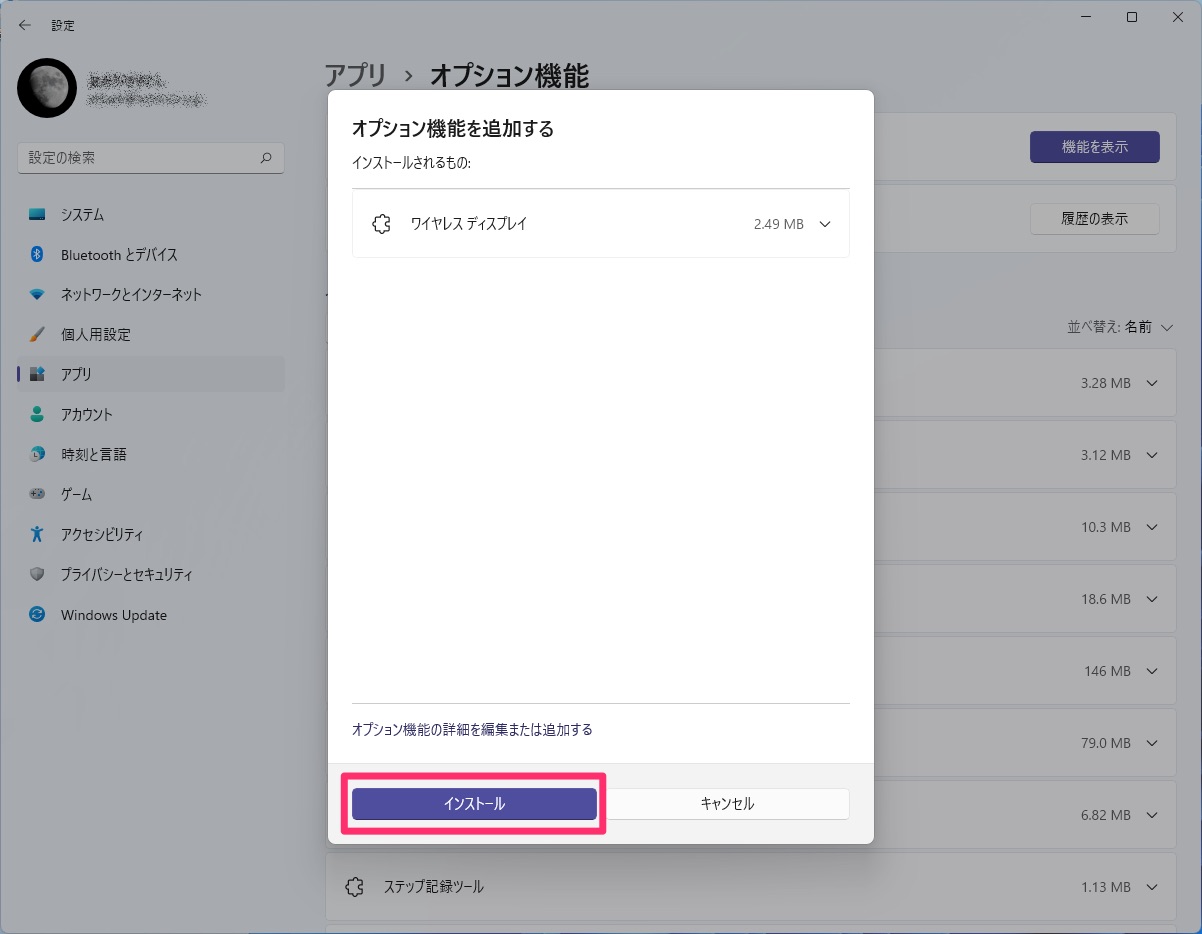The width and height of the screenshot is (1202, 934).
Task: Click the アプリ breadcrumb in the page heading
Action: point(355,75)
